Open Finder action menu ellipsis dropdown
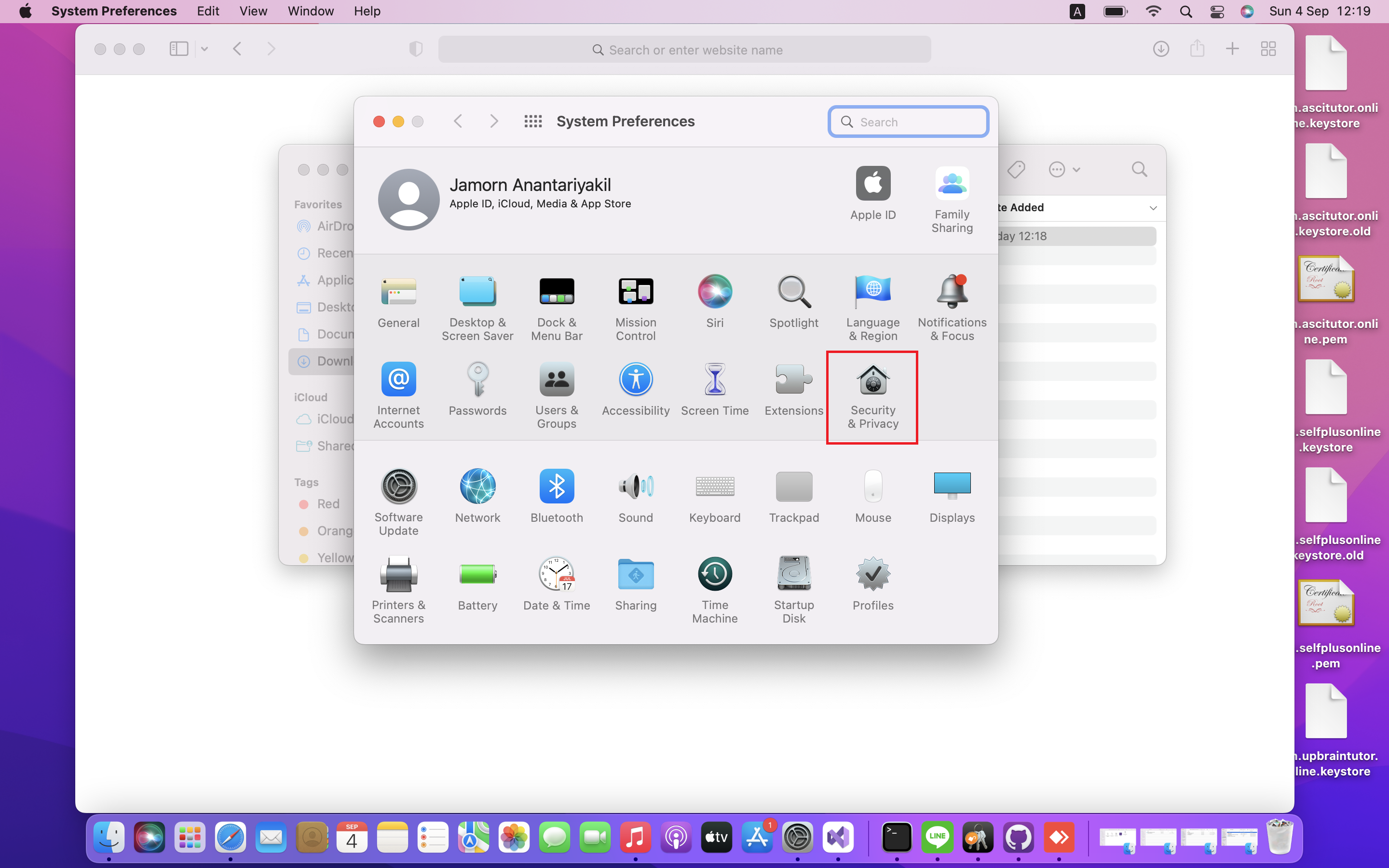 (1065, 169)
